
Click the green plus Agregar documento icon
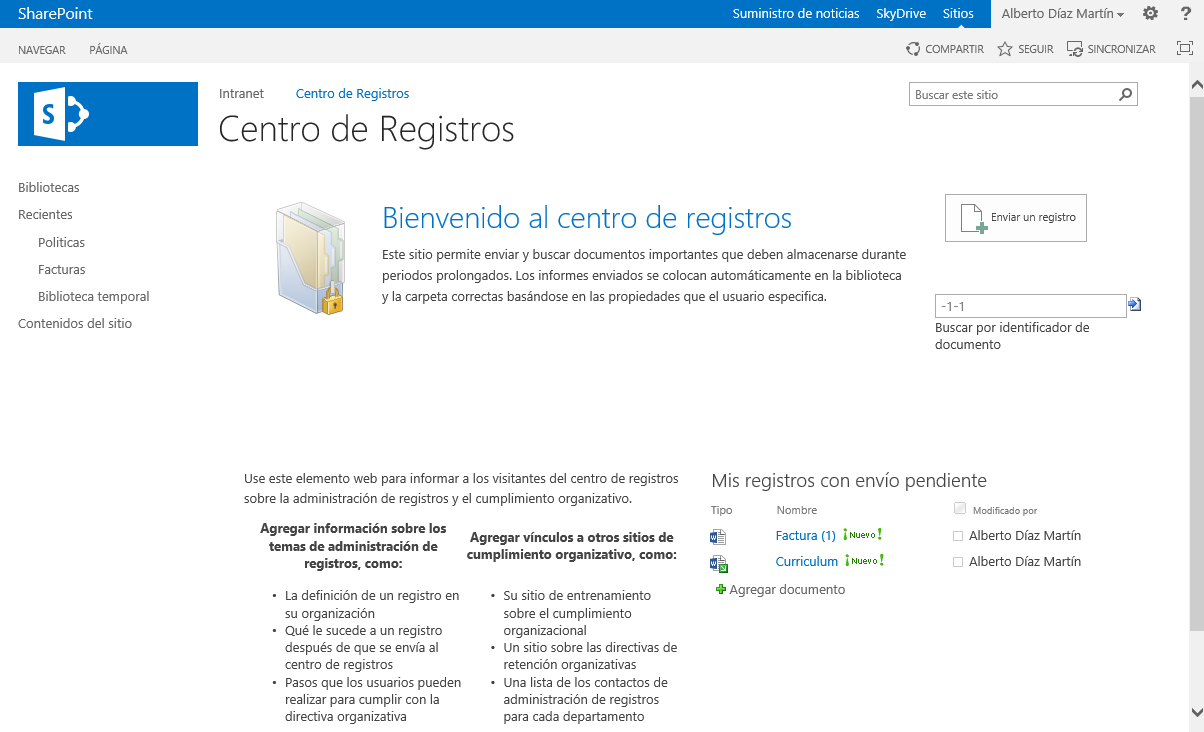click(x=720, y=590)
